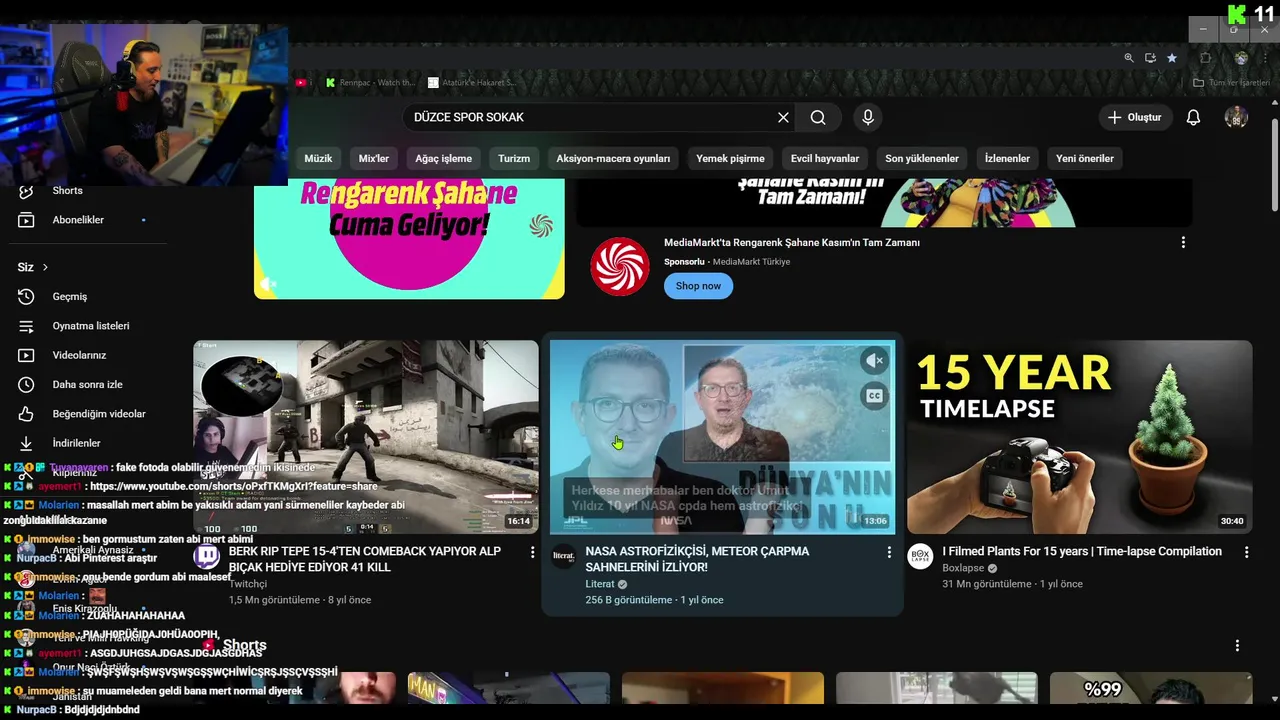Viewport: 1280px width, 720px height.
Task: Click the thumbs-up icon beside Beğendiğim videolar
Action: pyautogui.click(x=27, y=414)
